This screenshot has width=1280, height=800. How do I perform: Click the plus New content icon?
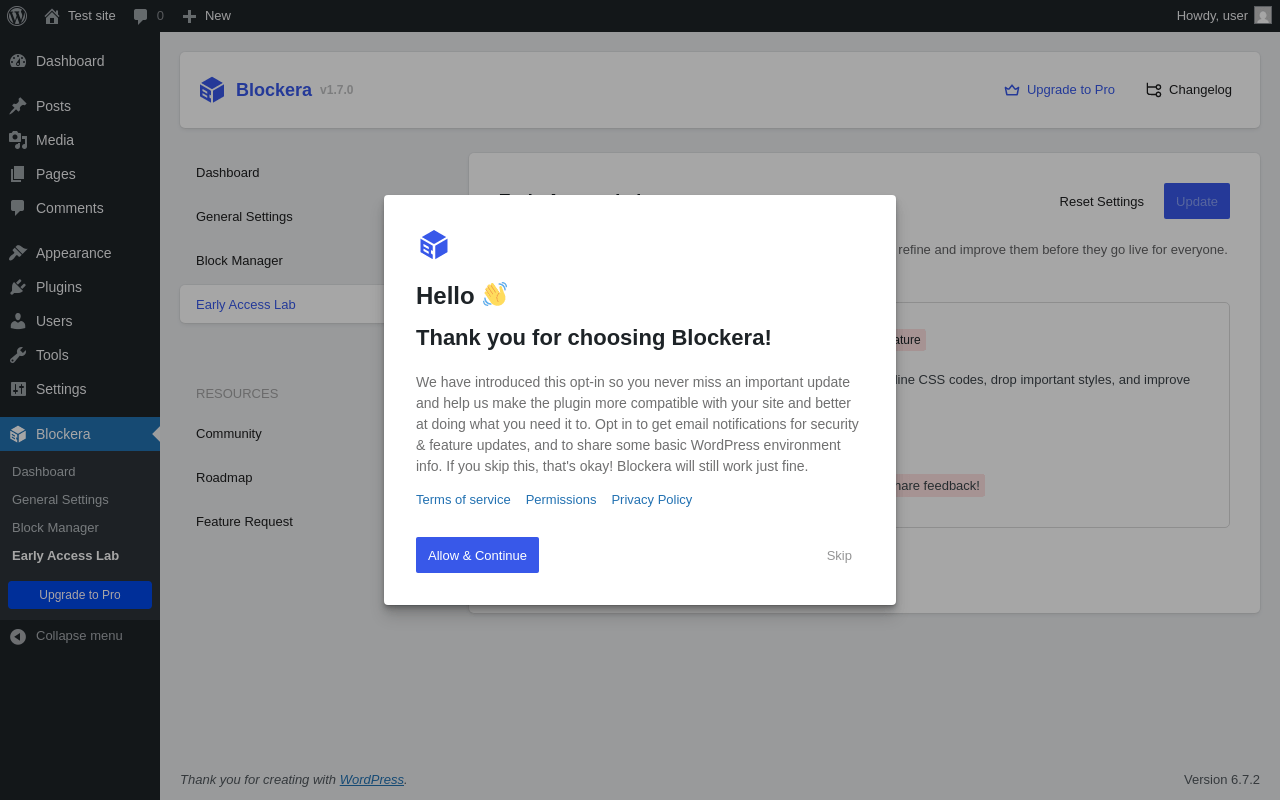tap(189, 16)
